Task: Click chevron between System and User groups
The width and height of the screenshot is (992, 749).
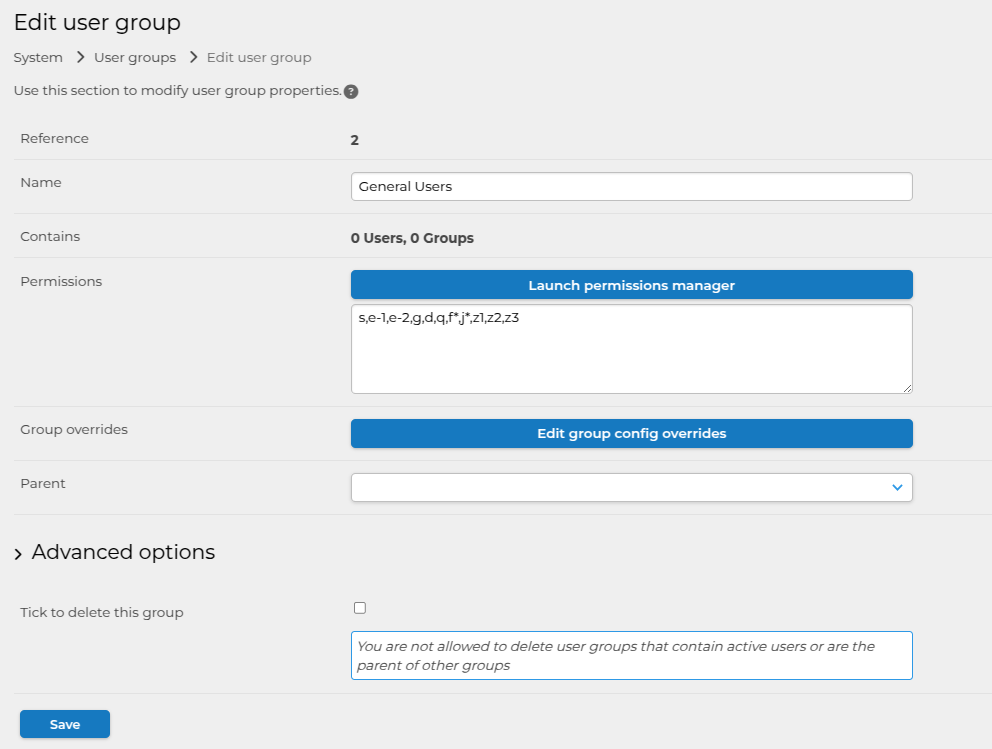Action: pos(79,58)
